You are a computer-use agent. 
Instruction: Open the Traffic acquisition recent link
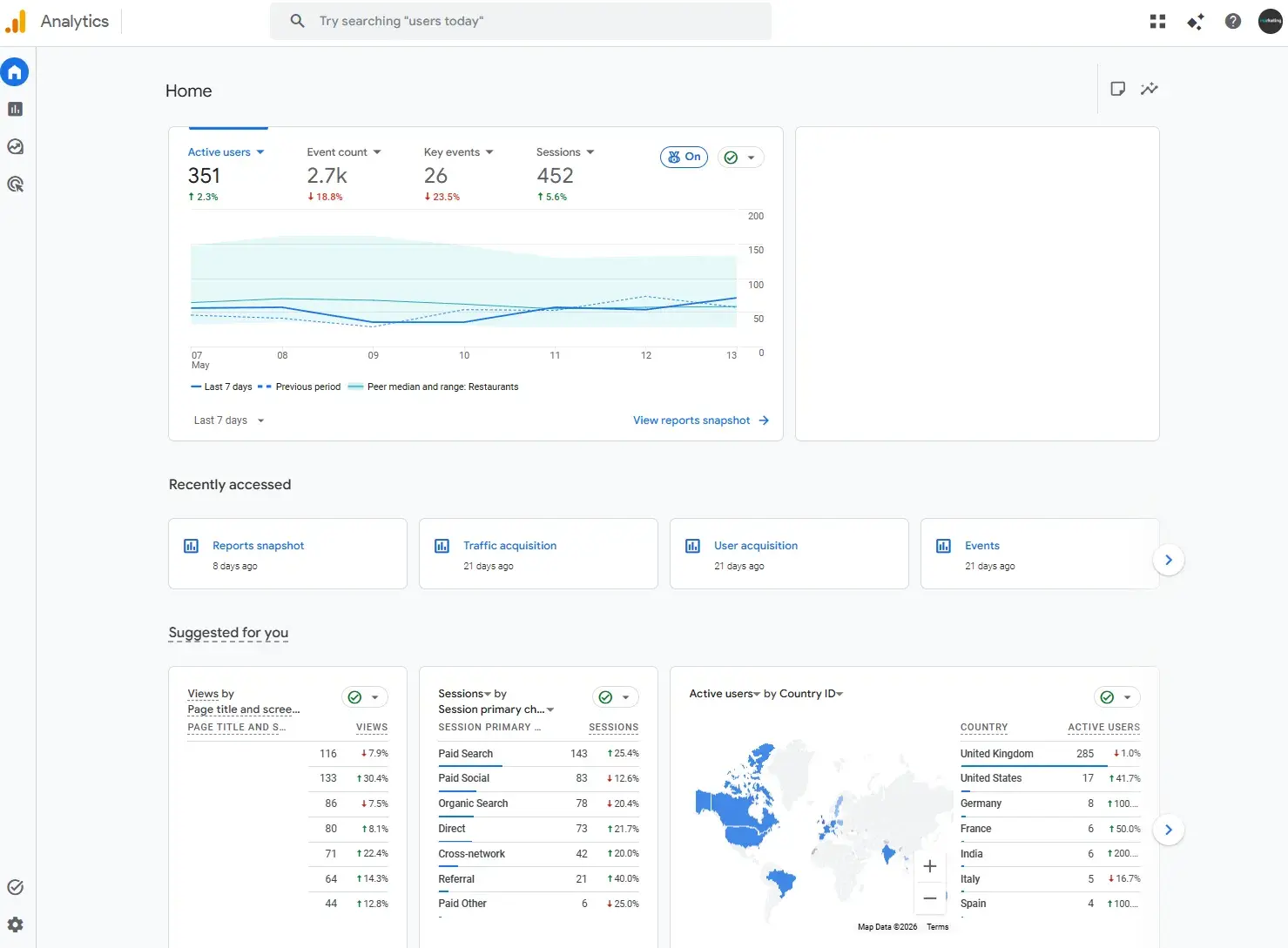pyautogui.click(x=509, y=546)
